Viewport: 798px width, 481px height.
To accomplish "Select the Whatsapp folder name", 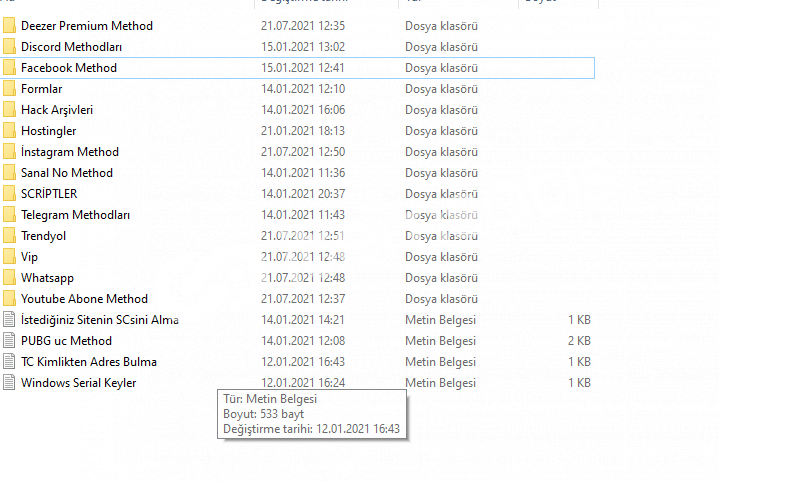I will [x=47, y=278].
